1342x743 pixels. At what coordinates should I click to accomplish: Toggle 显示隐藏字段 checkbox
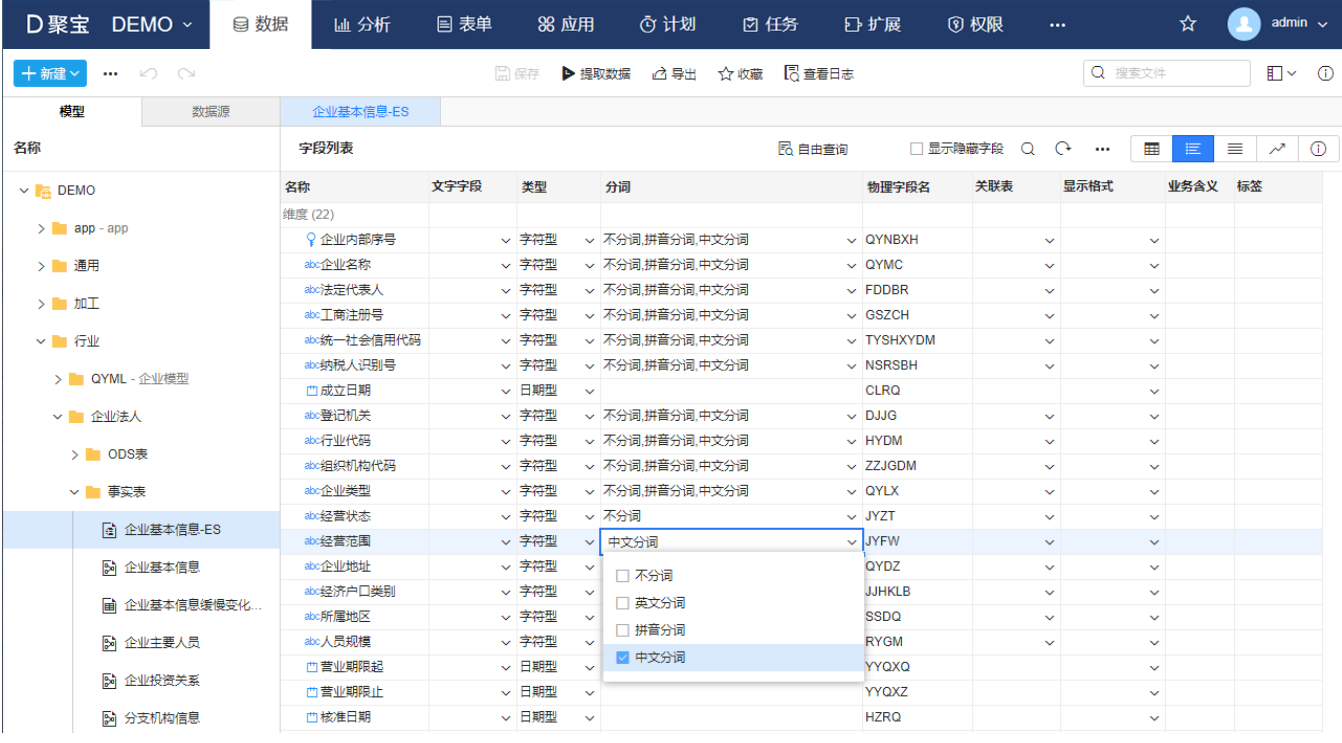pos(916,148)
